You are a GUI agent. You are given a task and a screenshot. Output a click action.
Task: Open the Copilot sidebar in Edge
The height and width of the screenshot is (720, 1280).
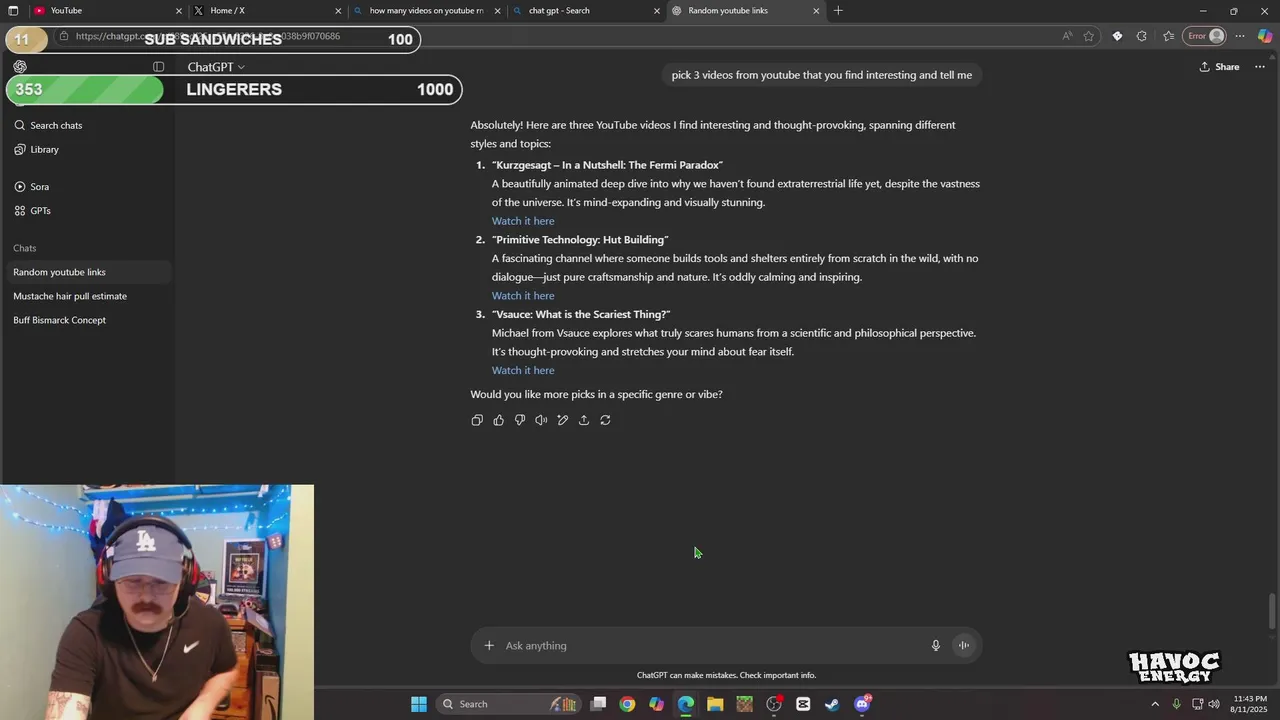pyautogui.click(x=1265, y=36)
